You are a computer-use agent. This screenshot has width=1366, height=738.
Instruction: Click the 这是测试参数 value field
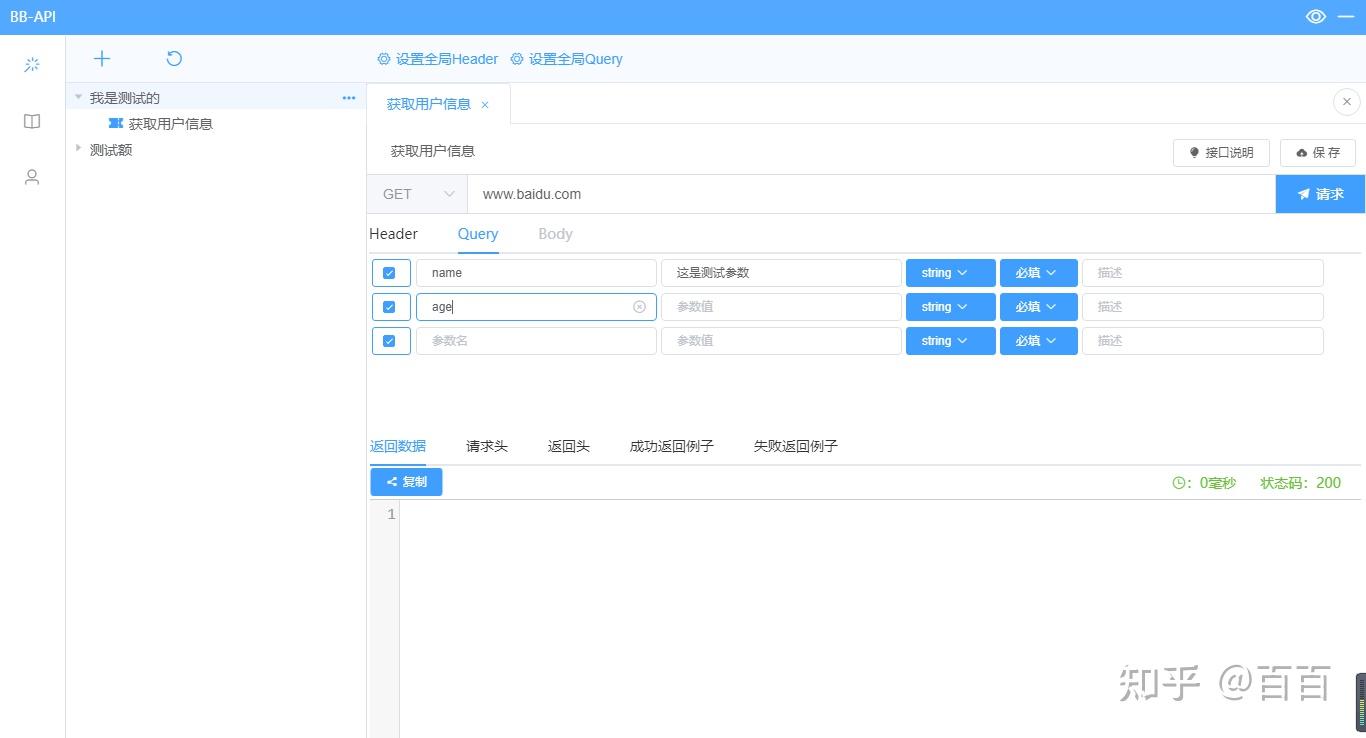coord(781,273)
